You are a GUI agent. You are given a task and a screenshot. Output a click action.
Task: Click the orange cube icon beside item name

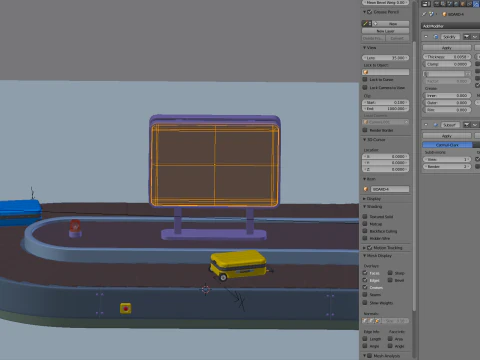coord(366,189)
